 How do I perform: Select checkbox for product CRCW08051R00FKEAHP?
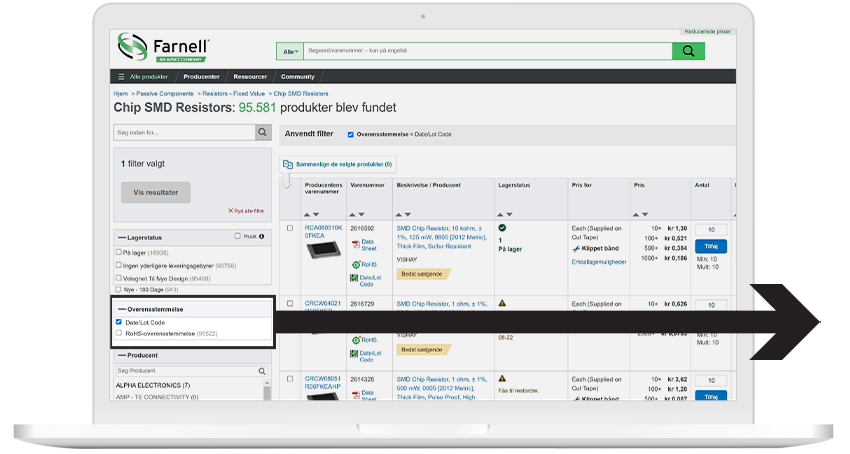click(290, 379)
